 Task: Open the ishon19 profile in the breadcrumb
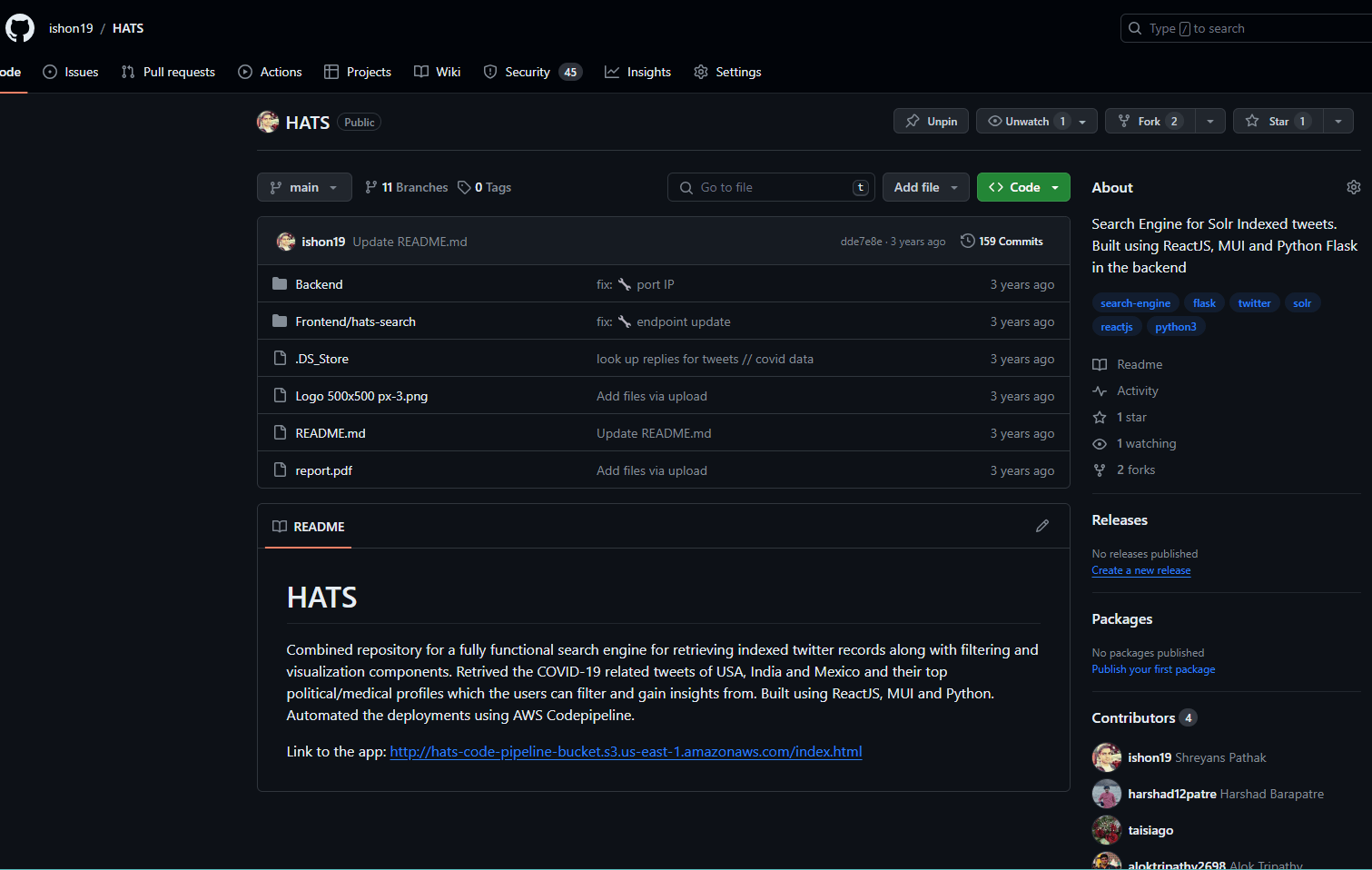point(71,28)
